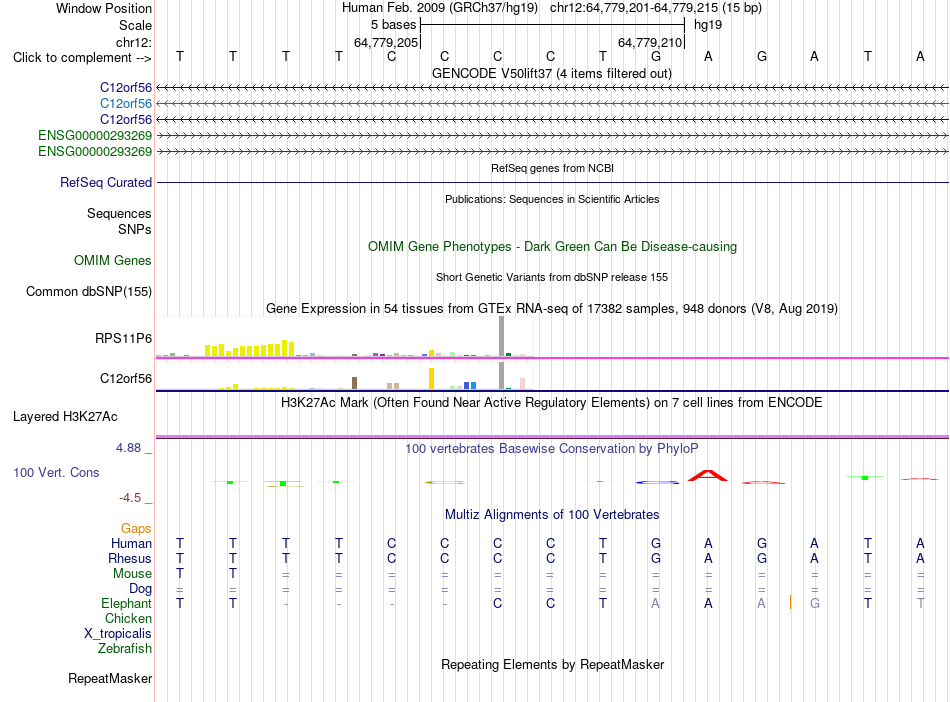Viewport: 950px width, 702px height.
Task: Click the light-blue C12orf56 transcript label
Action: point(126,104)
